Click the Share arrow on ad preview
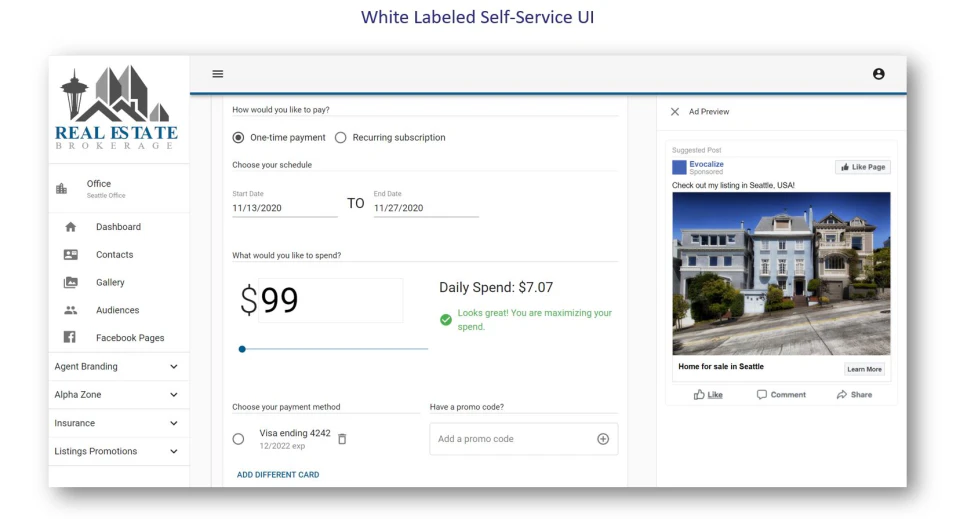960x519 pixels. [842, 395]
